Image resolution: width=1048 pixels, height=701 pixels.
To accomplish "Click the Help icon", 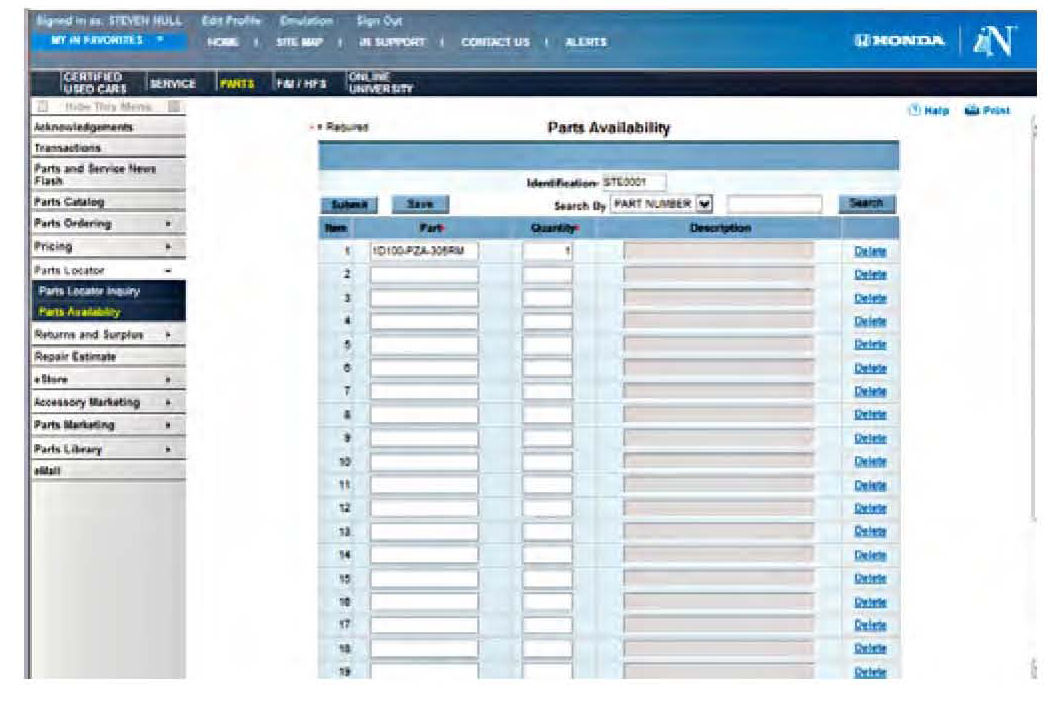I will point(914,111).
